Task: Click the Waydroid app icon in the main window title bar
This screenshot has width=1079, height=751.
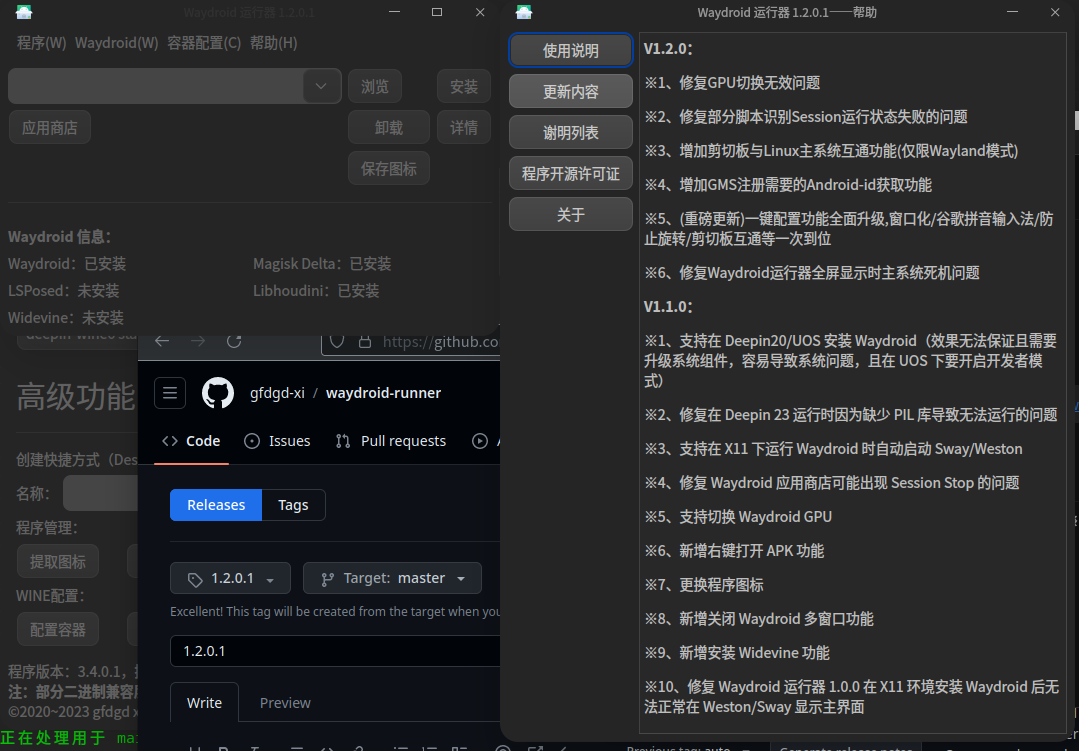Action: click(x=24, y=12)
